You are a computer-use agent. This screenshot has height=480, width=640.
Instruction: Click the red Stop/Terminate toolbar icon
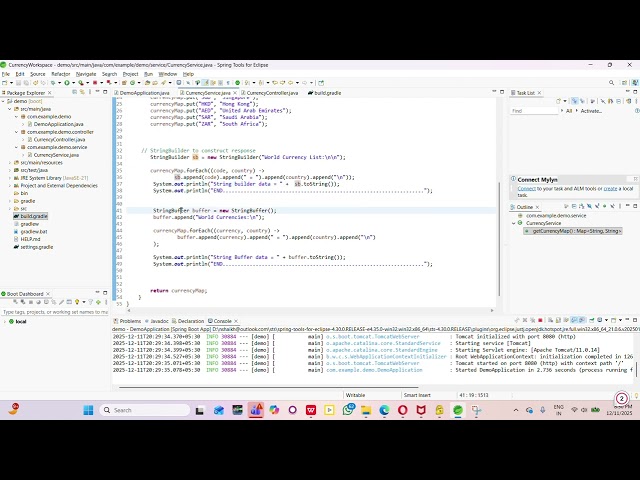(x=95, y=82)
